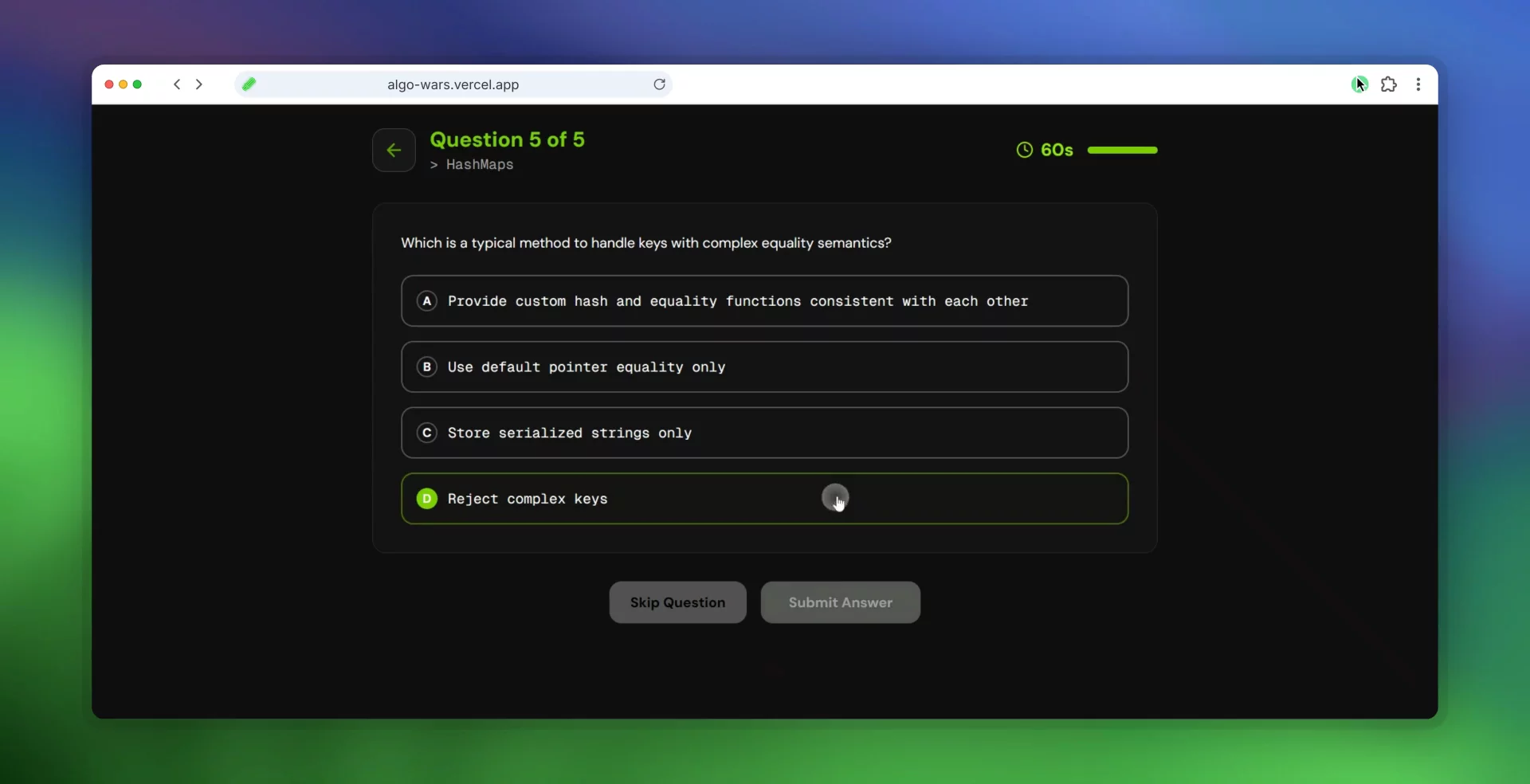The height and width of the screenshot is (784, 1530).
Task: Click the green site icon in address bar
Action: (x=249, y=84)
